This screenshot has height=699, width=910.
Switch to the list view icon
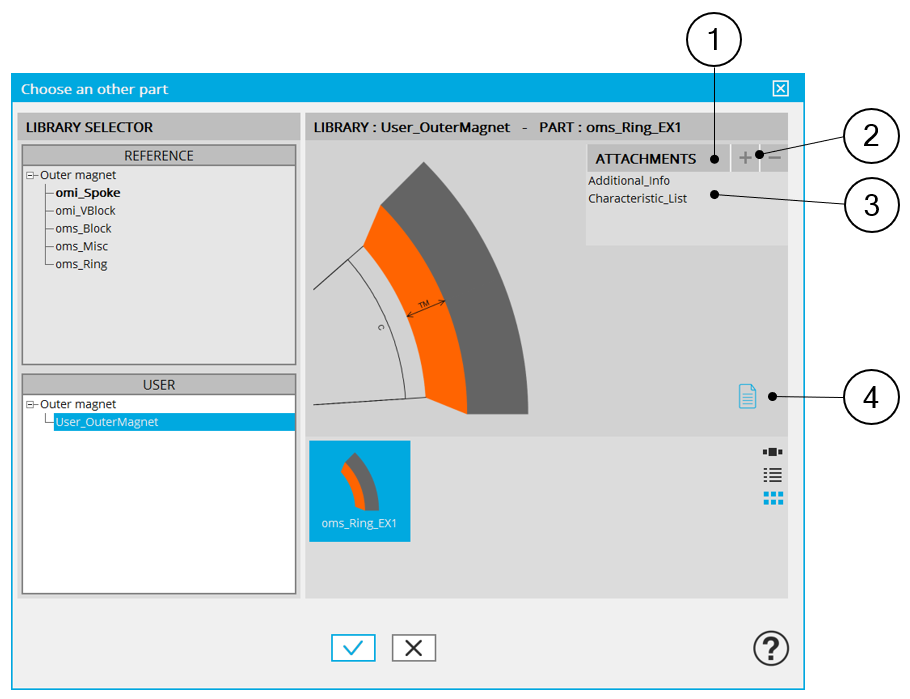[772, 475]
